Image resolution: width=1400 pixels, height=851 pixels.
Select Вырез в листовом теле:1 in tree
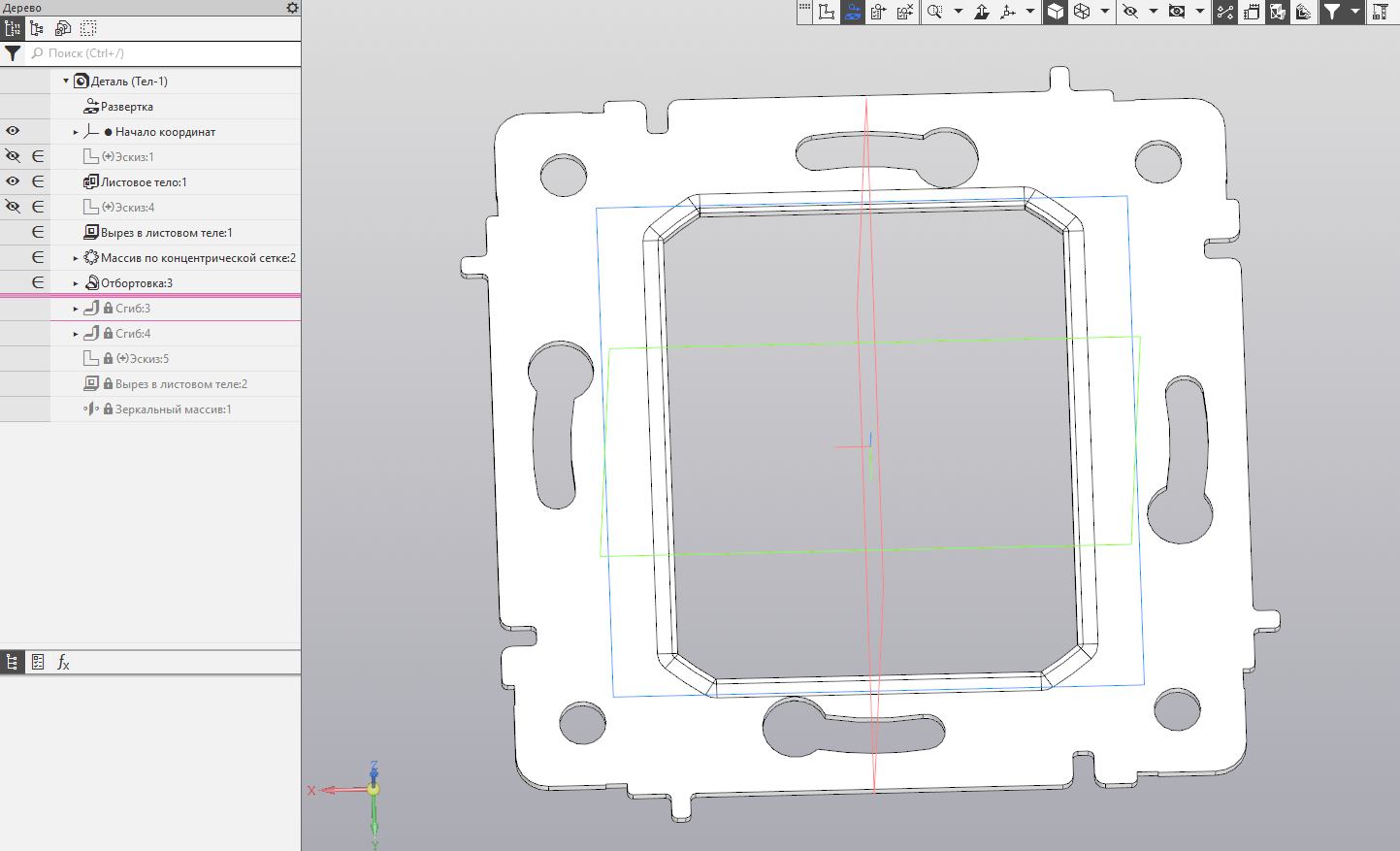166,233
